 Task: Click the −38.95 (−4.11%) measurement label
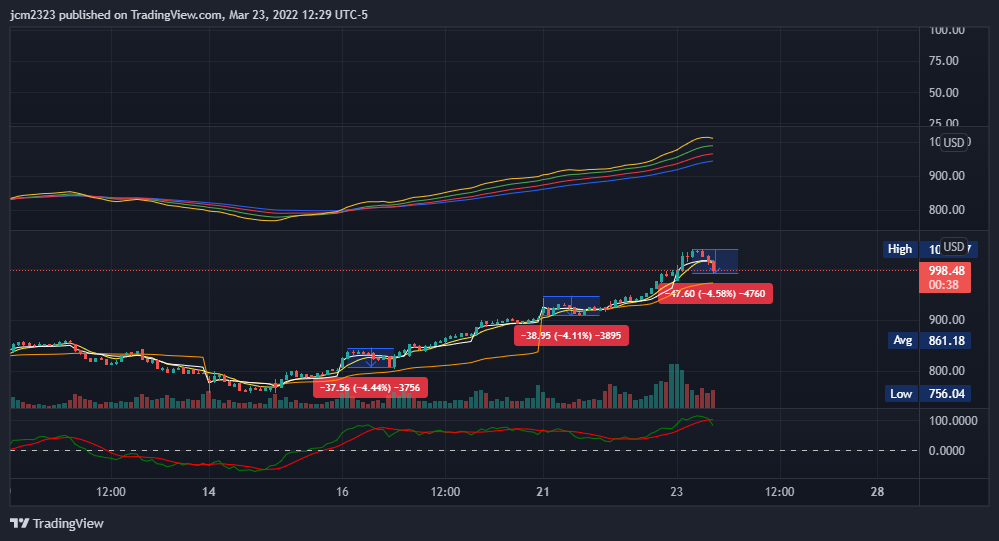(x=570, y=337)
